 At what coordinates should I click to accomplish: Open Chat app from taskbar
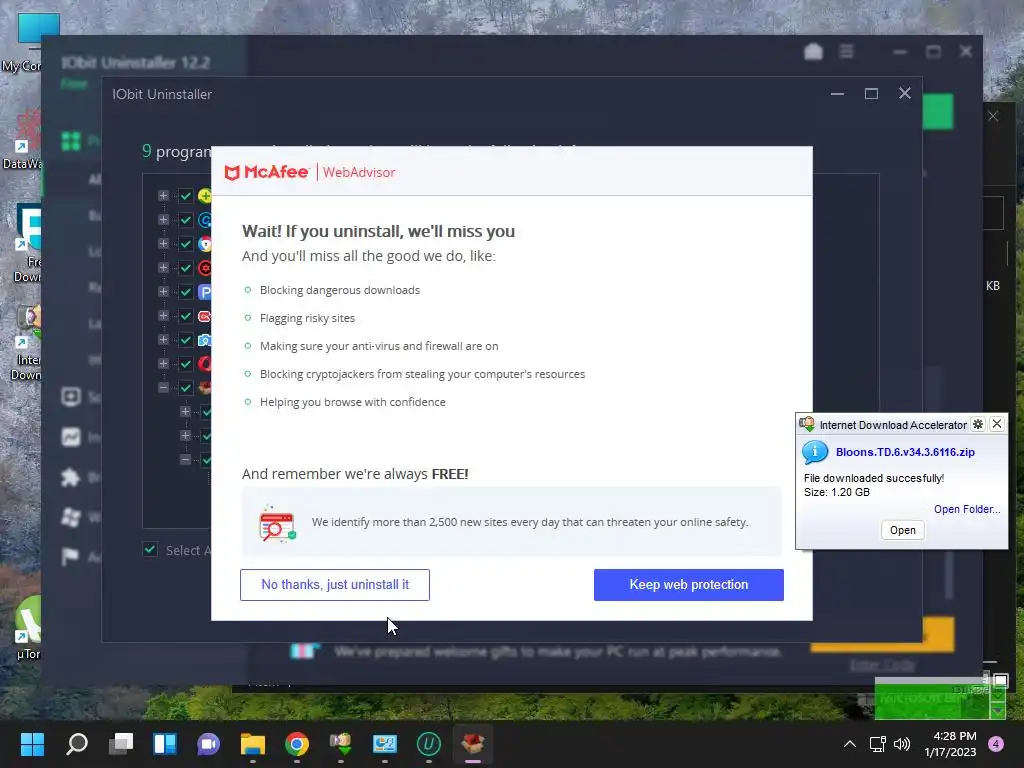pos(208,743)
